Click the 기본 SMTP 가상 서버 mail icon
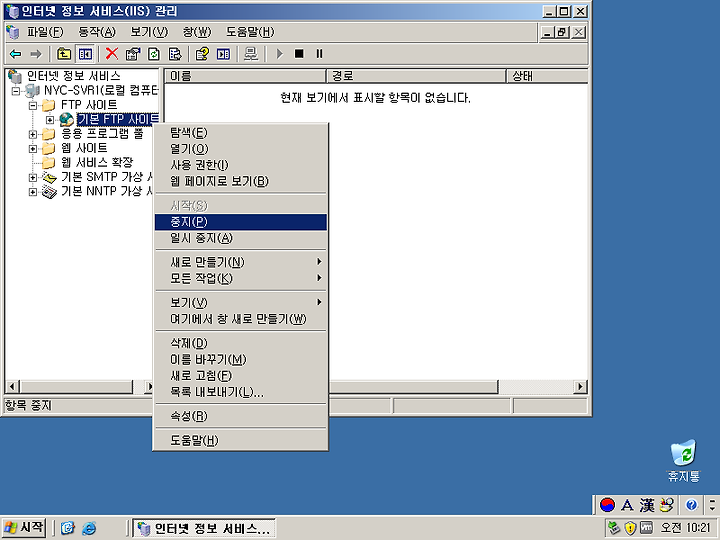Screen dimensions: 720x540 click(49, 177)
